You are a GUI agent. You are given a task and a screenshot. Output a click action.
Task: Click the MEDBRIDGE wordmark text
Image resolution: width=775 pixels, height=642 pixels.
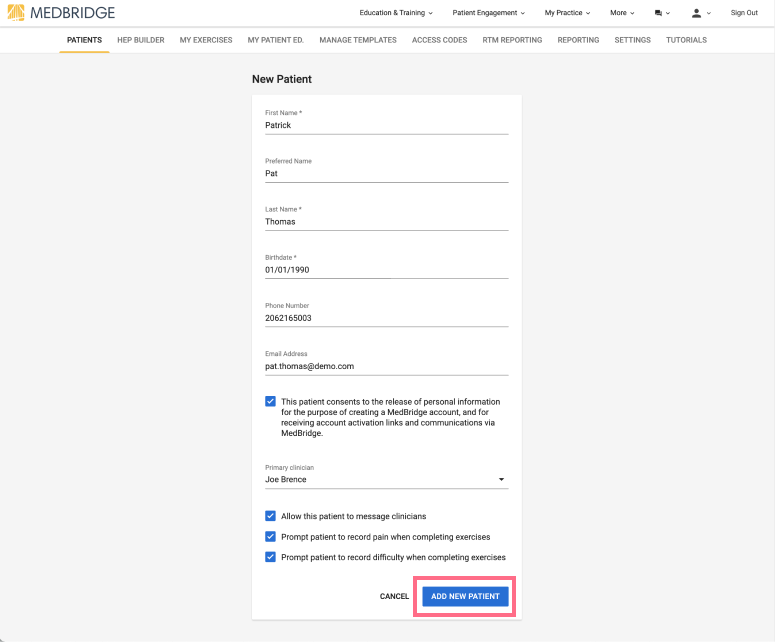click(x=73, y=13)
